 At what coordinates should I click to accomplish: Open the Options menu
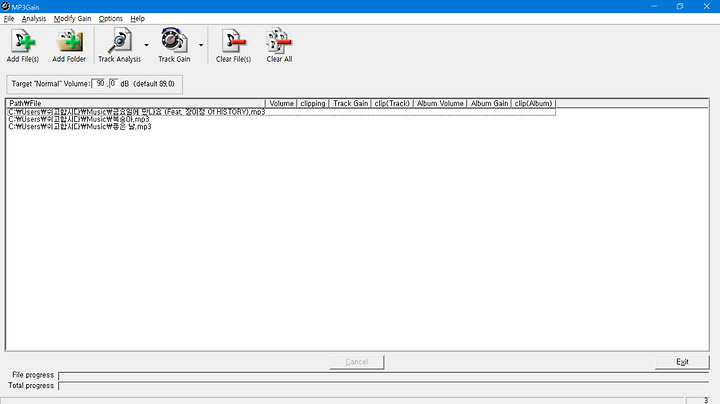[111, 19]
